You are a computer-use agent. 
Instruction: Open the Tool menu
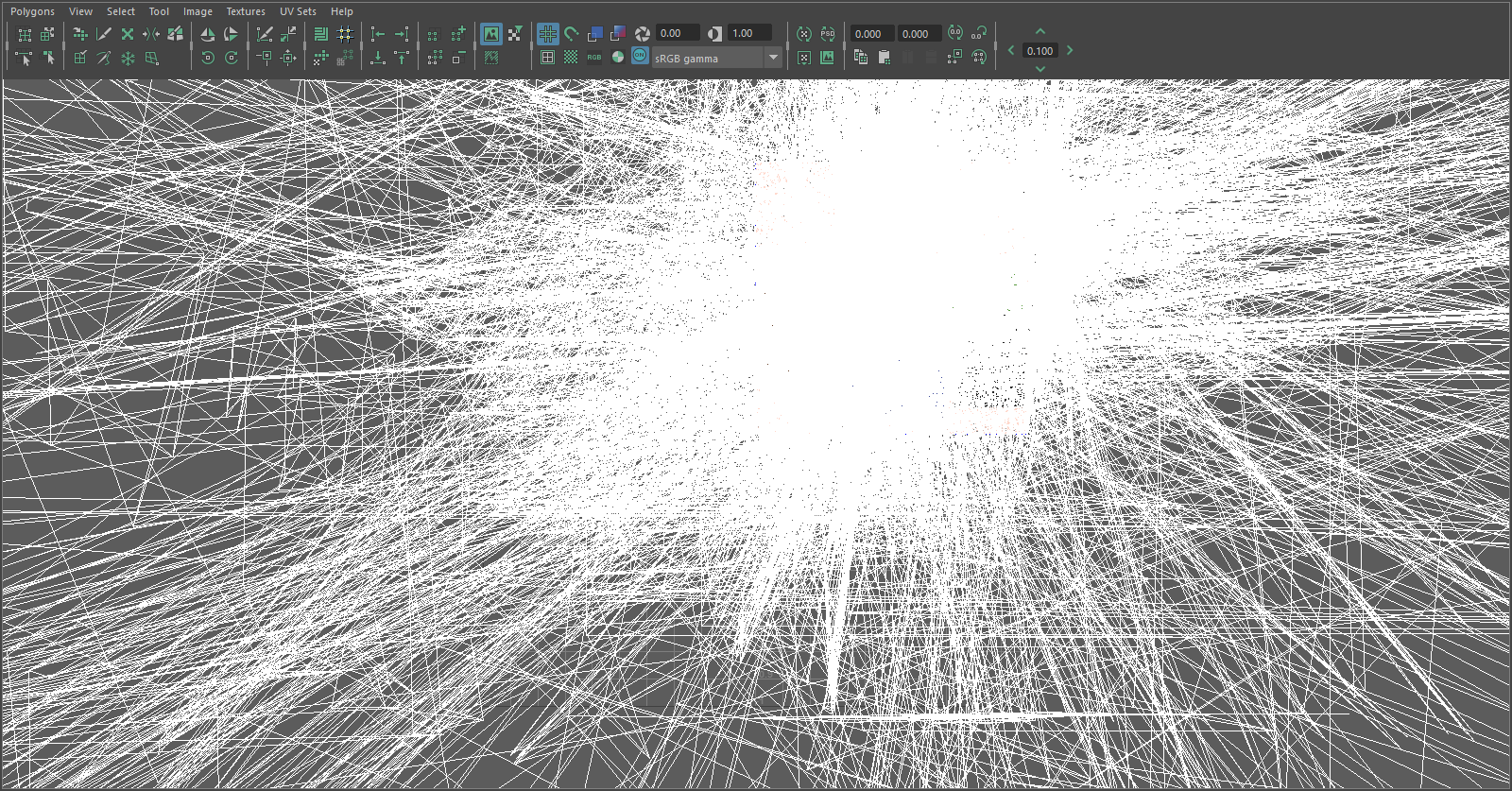coord(159,11)
